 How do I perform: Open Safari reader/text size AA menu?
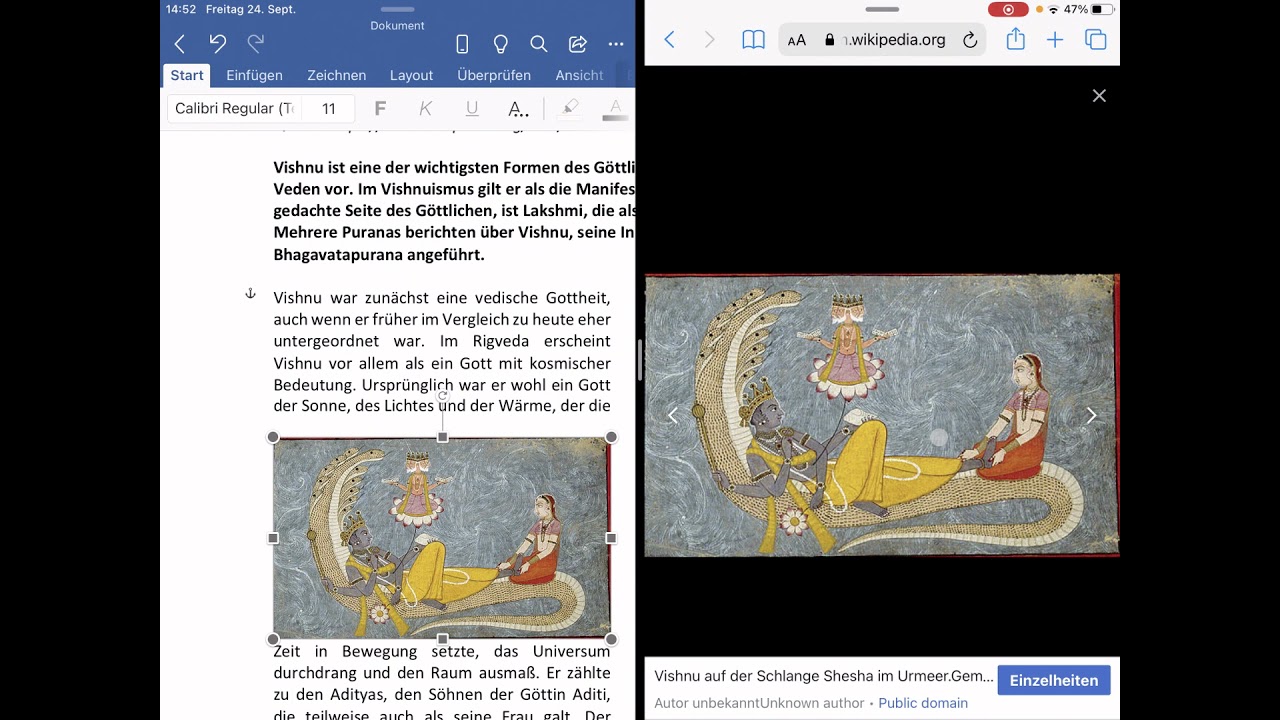click(x=797, y=41)
